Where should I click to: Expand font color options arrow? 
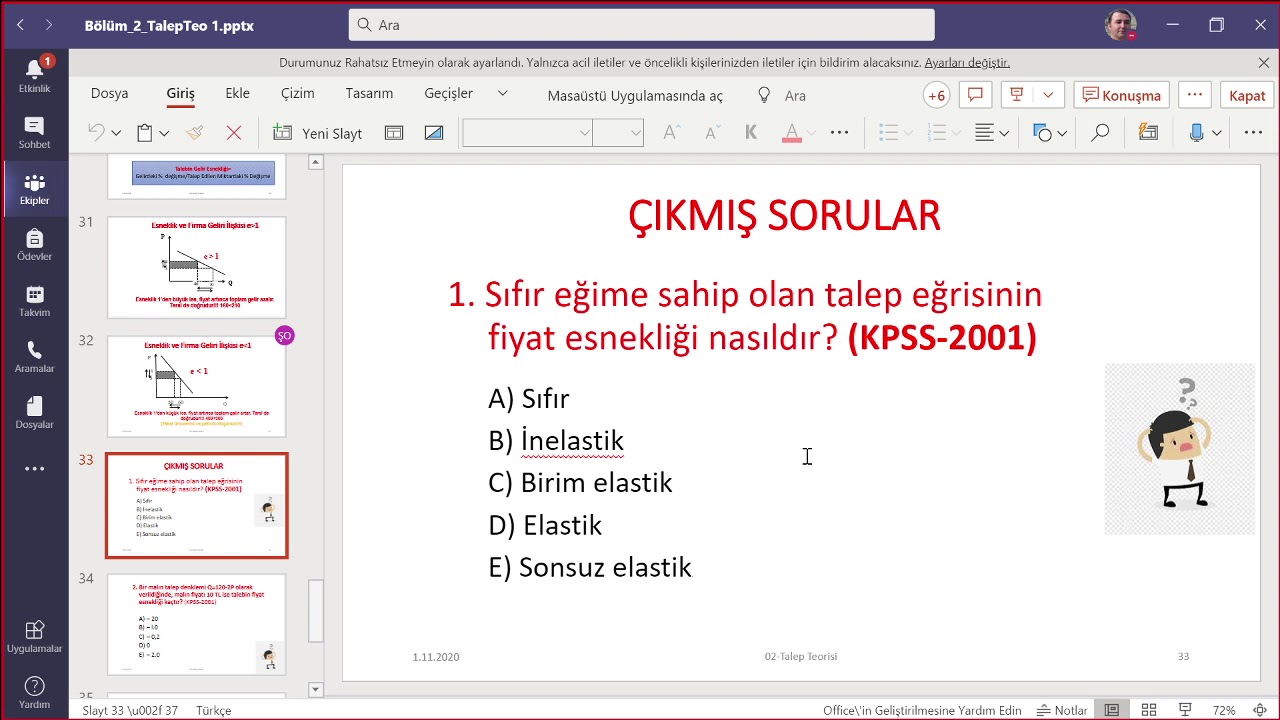click(811, 133)
